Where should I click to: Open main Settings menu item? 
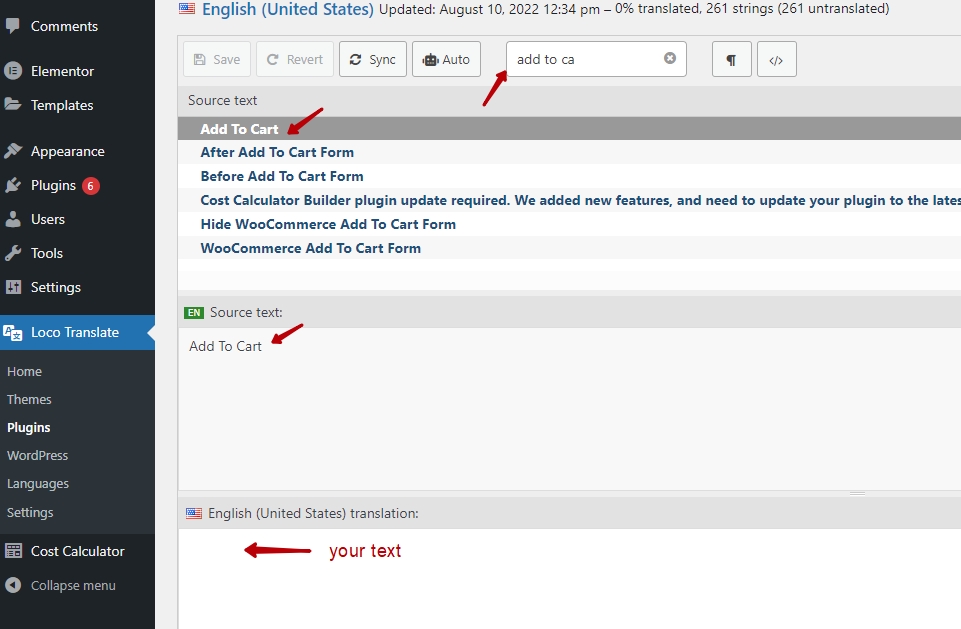pos(56,287)
